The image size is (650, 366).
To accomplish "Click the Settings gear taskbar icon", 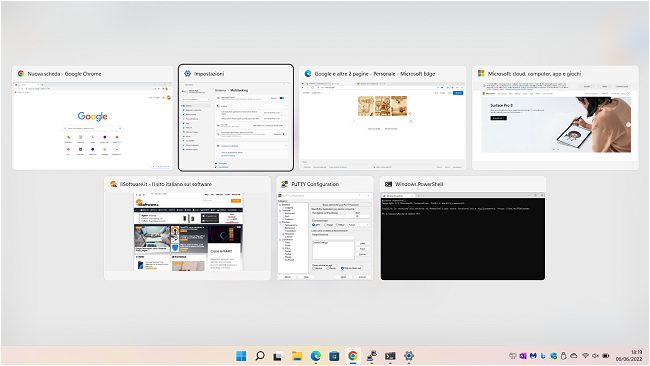I will tap(409, 356).
